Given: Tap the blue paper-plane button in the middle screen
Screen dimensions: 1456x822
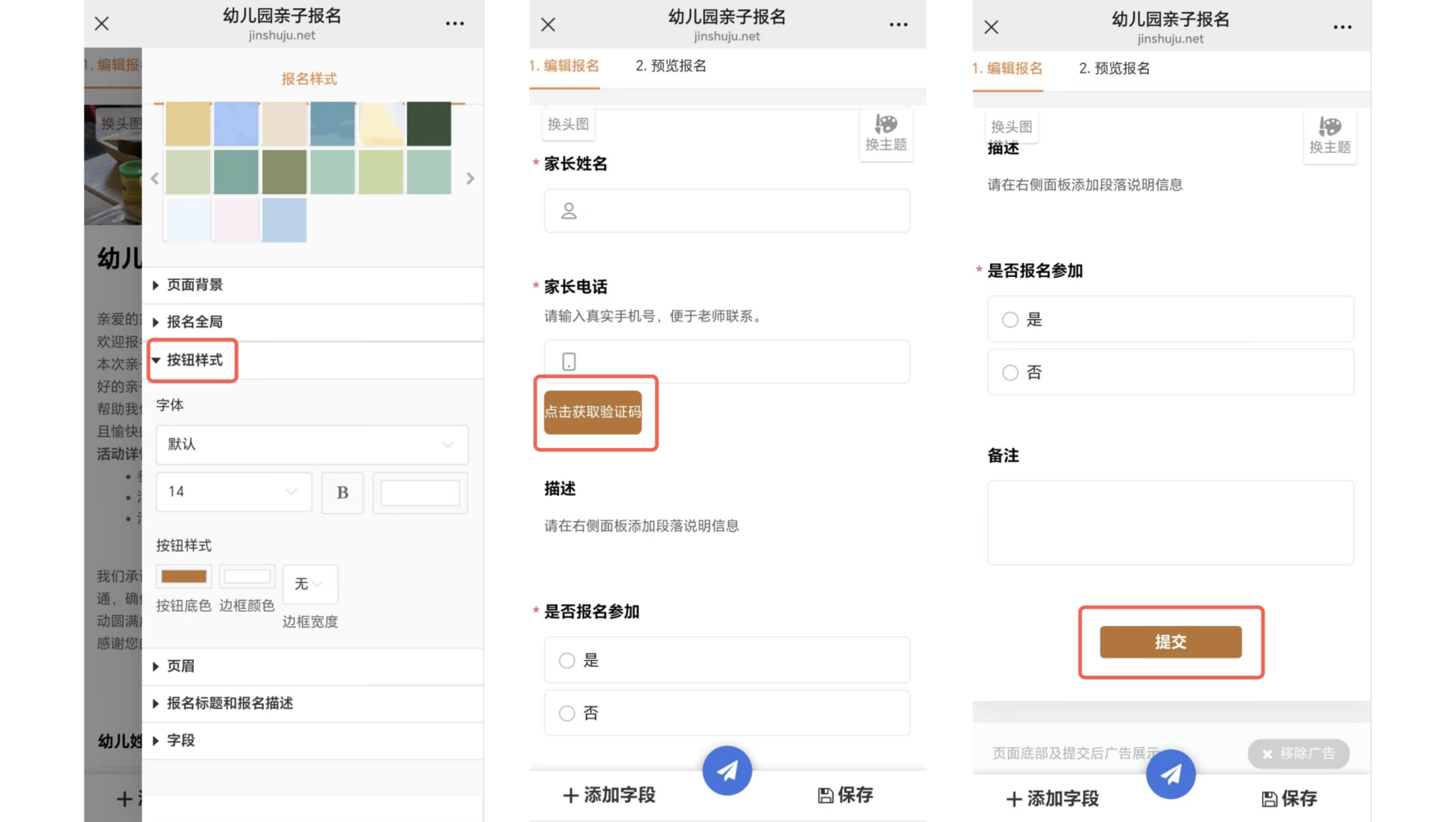Looking at the screenshot, I should 727,770.
